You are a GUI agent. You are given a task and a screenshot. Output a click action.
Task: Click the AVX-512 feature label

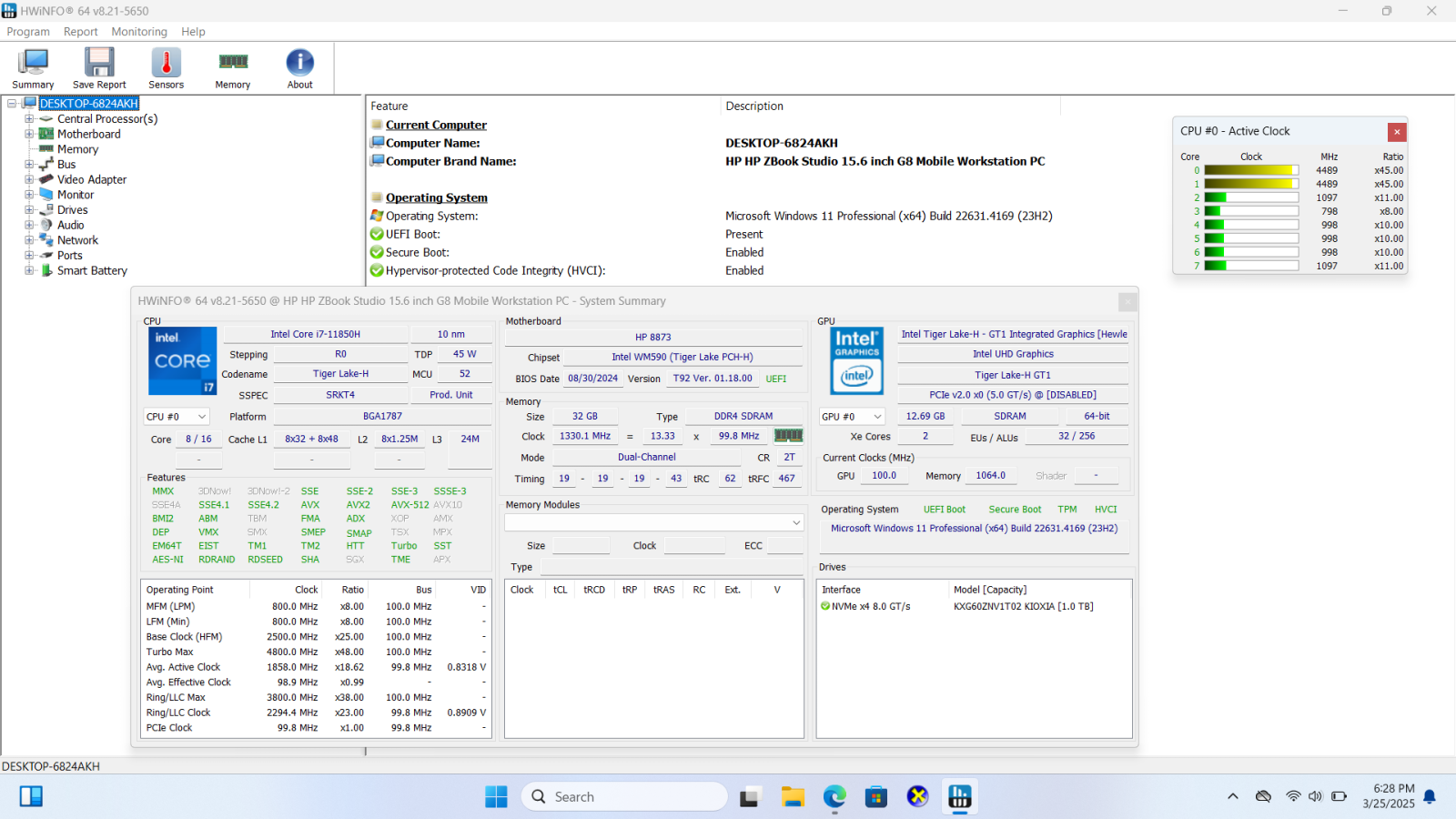pyautogui.click(x=409, y=505)
